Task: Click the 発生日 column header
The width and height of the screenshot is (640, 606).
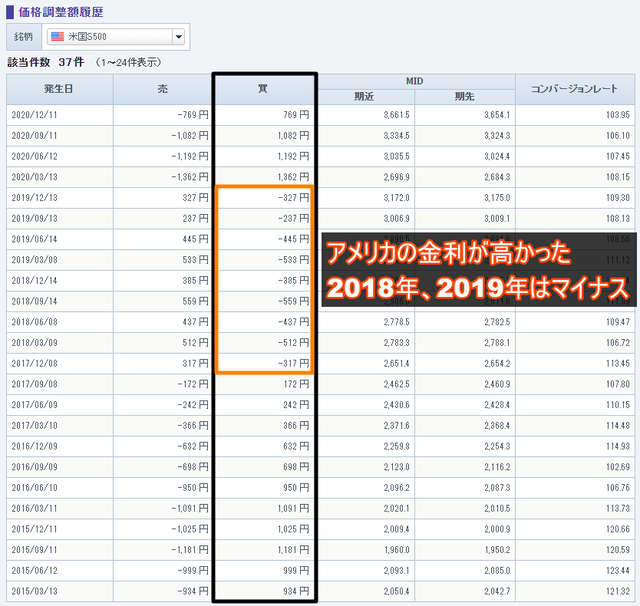Action: (59, 89)
